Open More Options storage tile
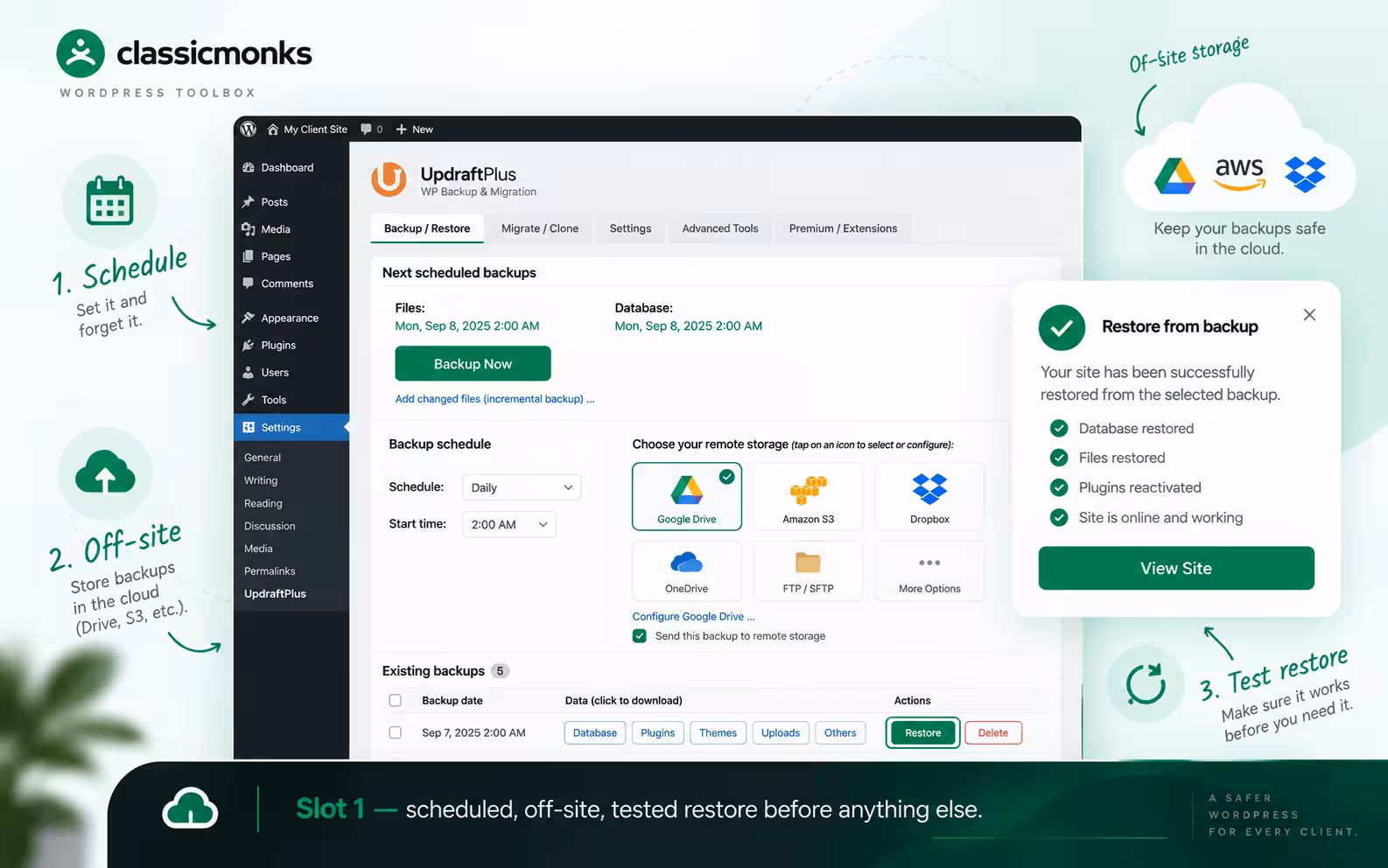This screenshot has height=868, width=1388. (x=929, y=570)
